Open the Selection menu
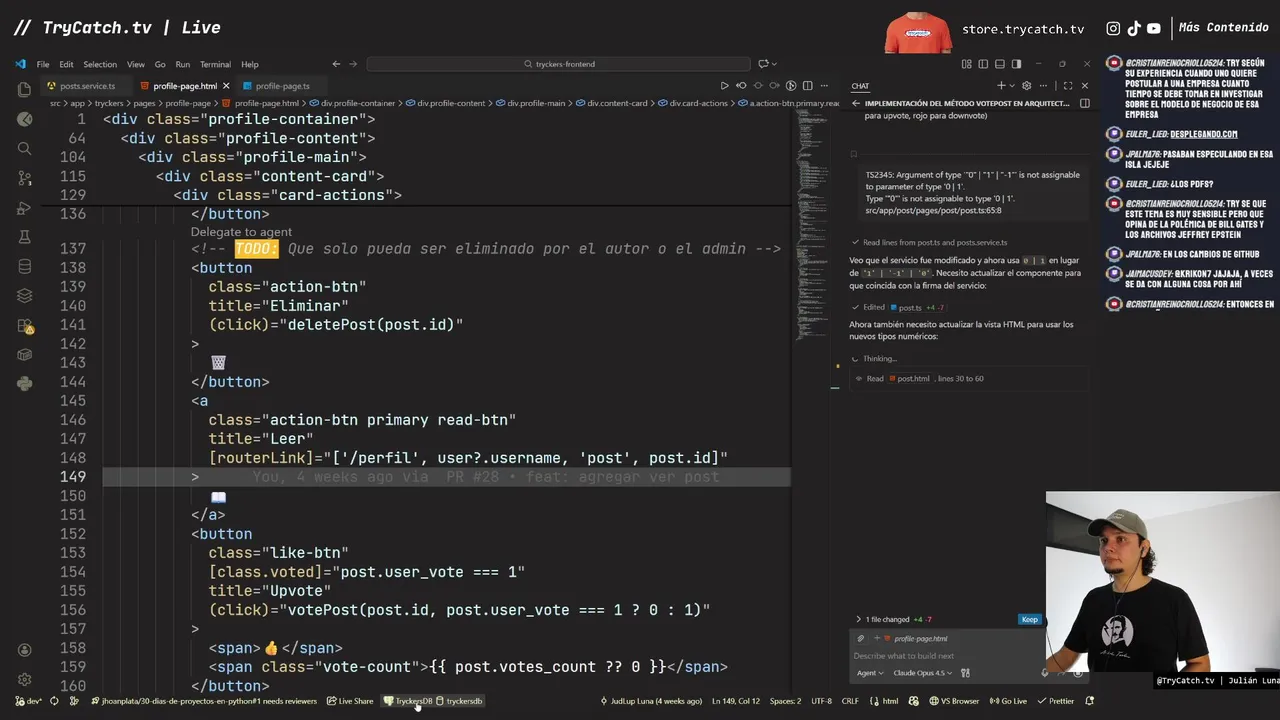 100,64
